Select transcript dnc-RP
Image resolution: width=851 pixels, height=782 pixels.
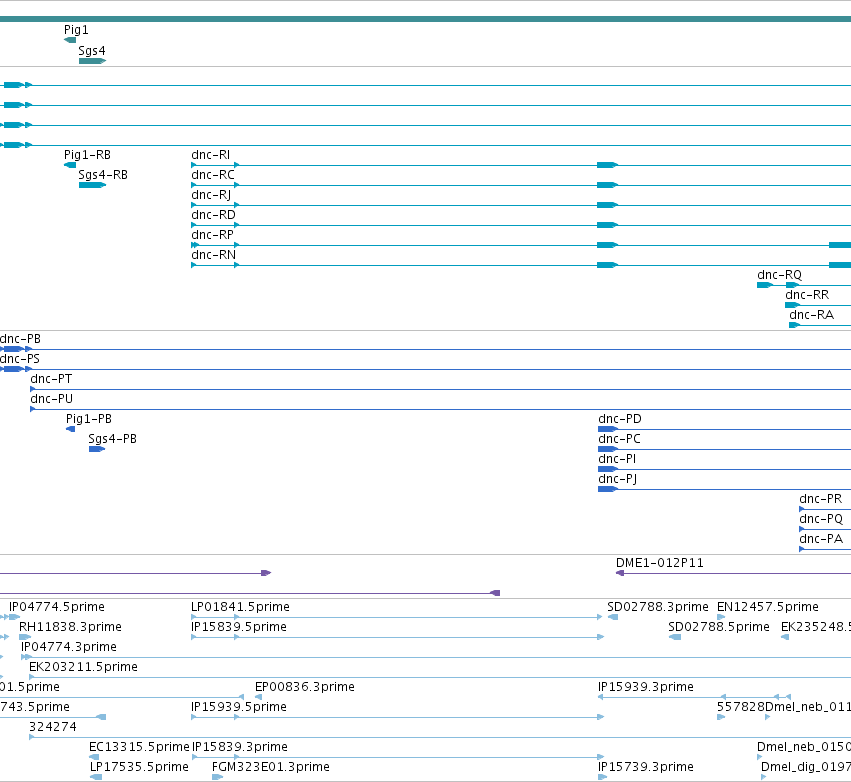(x=212, y=235)
